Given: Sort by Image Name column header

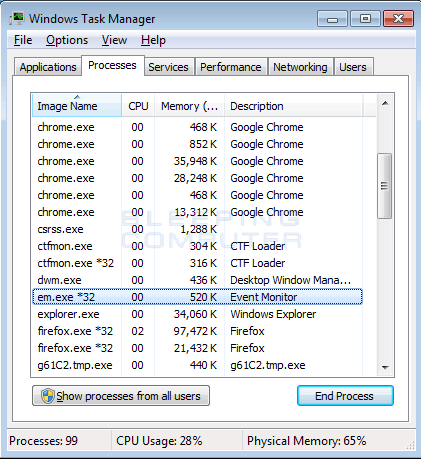Looking at the screenshot, I should (77, 106).
